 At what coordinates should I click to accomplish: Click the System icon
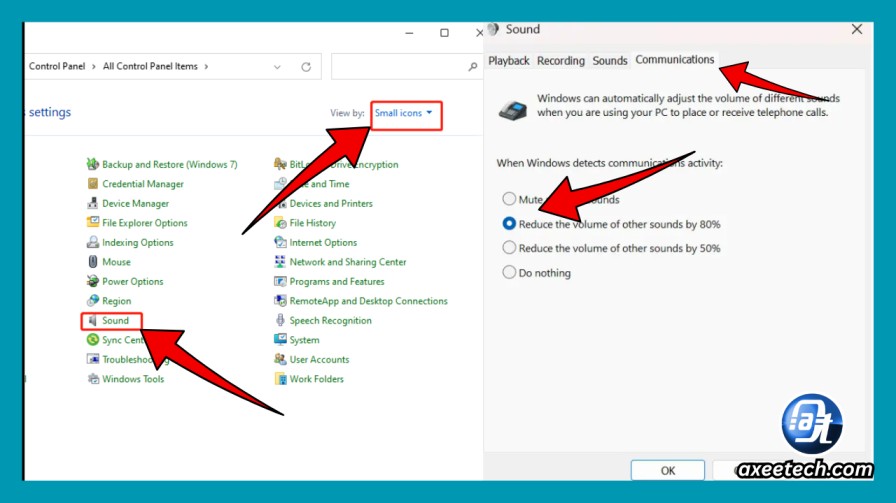(x=280, y=340)
